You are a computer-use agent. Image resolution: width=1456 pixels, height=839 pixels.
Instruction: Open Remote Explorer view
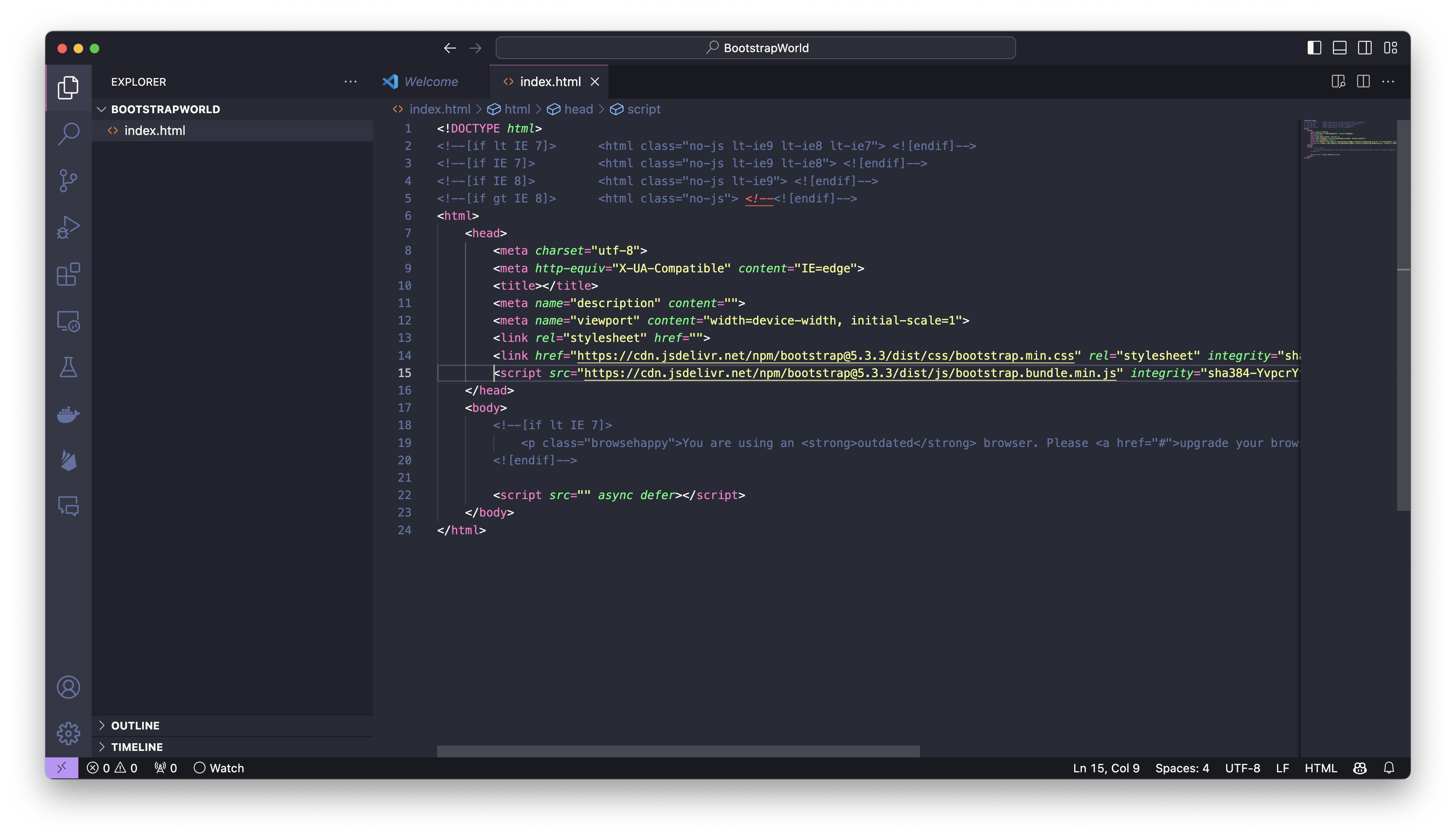[x=69, y=321]
